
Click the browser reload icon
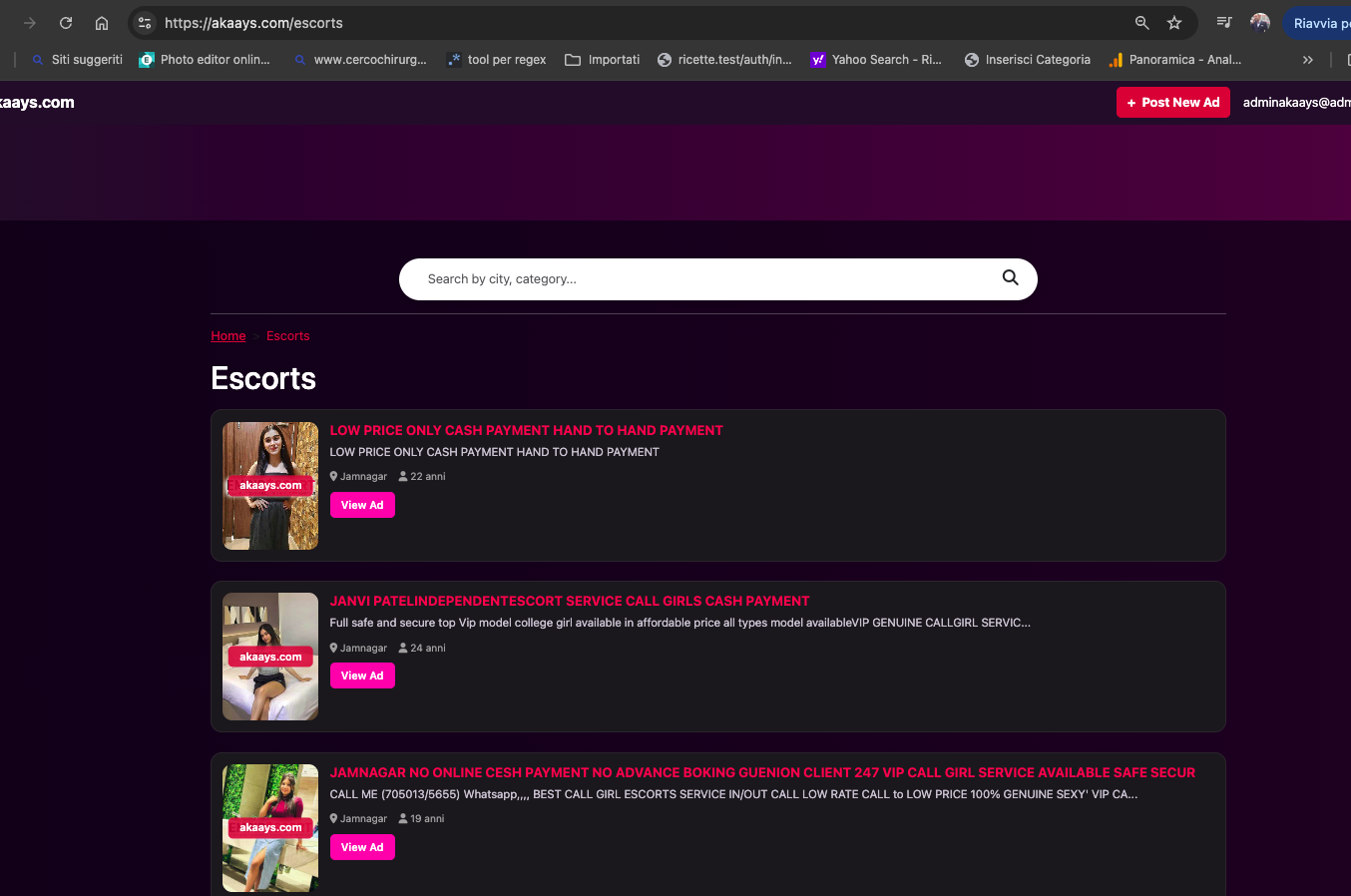pyautogui.click(x=66, y=23)
